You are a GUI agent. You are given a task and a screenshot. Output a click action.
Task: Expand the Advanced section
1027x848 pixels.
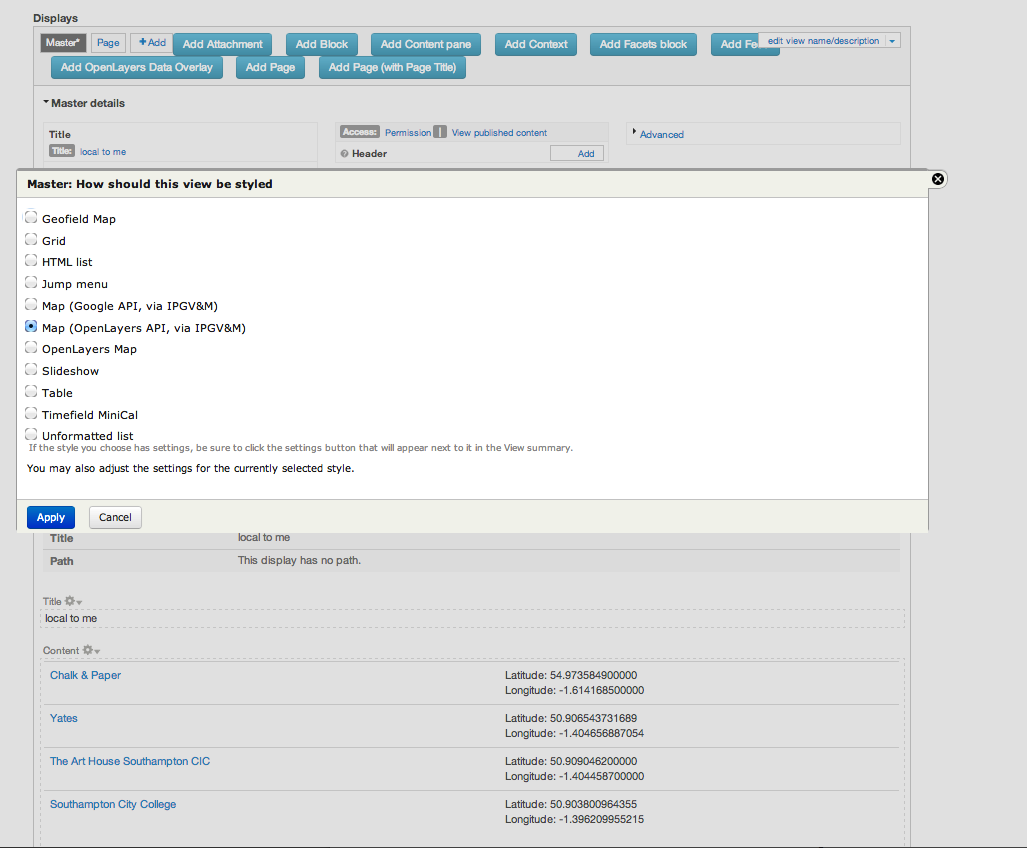tap(662, 134)
